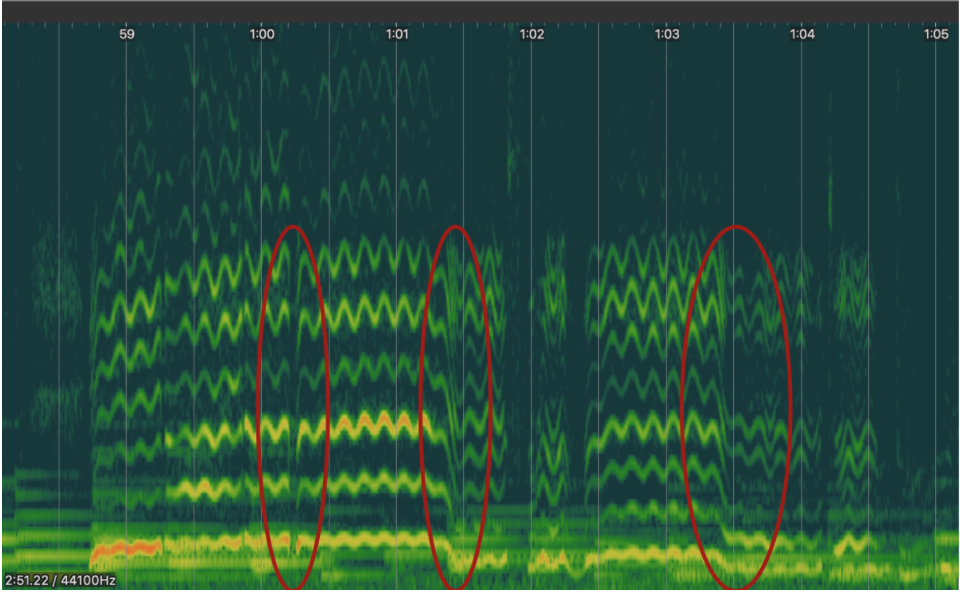Click bottom of the leftmost red ellipse
Image resolution: width=960 pixels, height=592 pixels.
(x=293, y=588)
